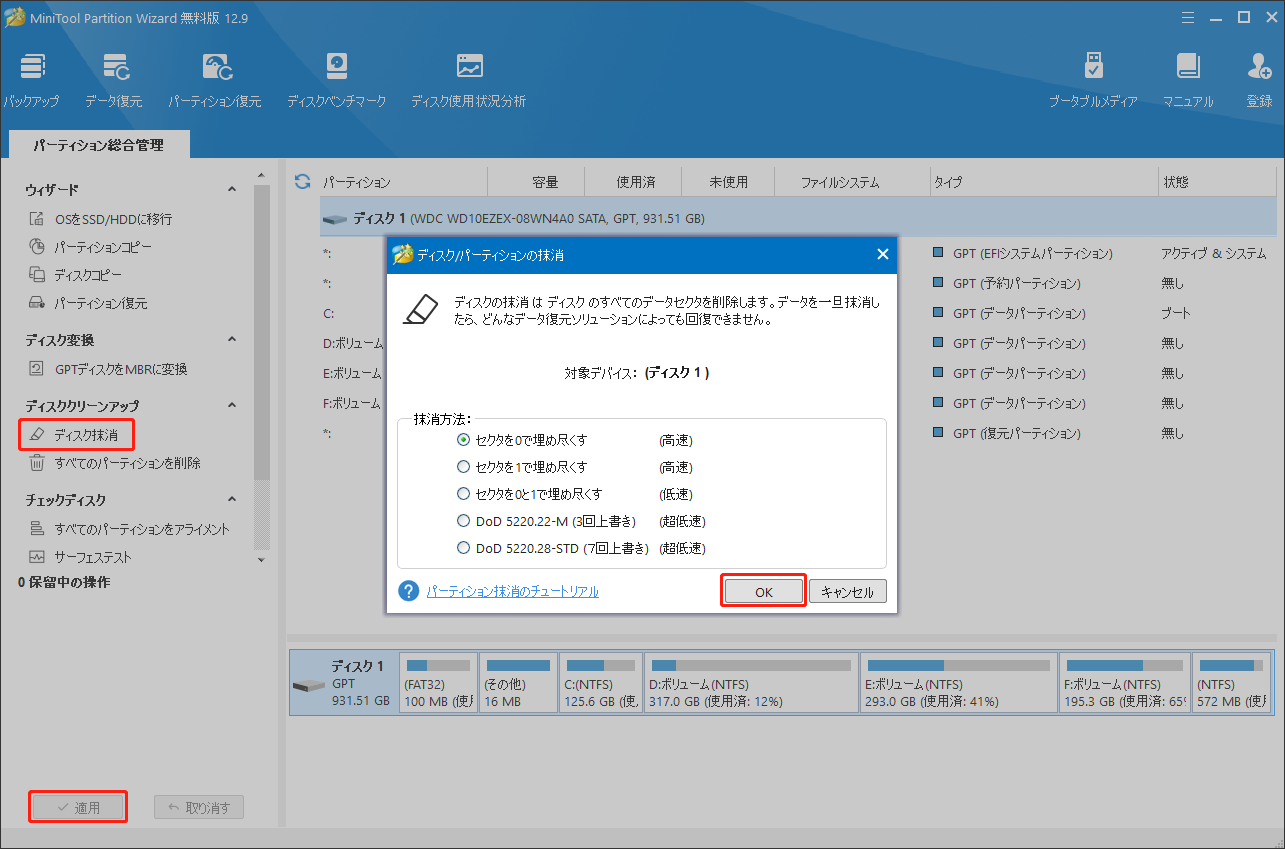Image resolution: width=1285 pixels, height=849 pixels.
Task: Select D:ボリューム row in list
Action: tap(352, 343)
